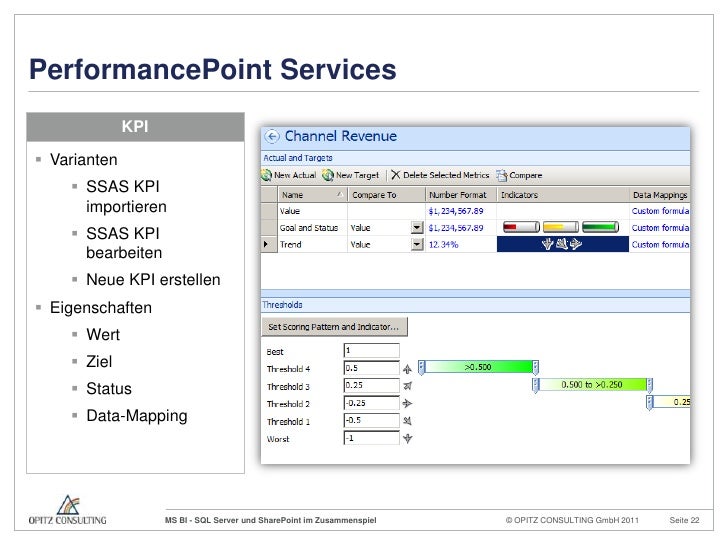Screen dimensions: 728x546
Task: Click the red stoplight bar indicator
Action: [x=521, y=227]
